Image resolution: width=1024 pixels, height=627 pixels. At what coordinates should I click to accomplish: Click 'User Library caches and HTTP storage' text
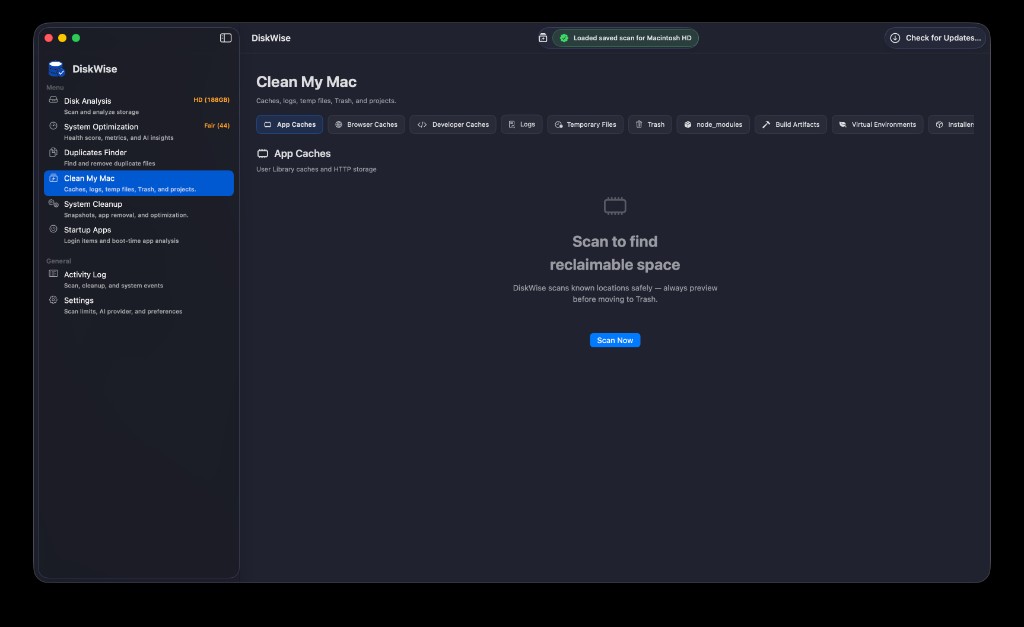click(316, 169)
